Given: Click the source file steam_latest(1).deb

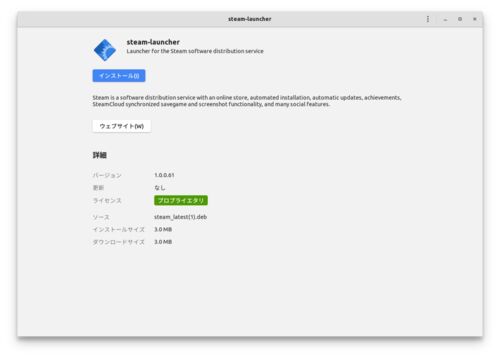Looking at the screenshot, I should click(180, 217).
